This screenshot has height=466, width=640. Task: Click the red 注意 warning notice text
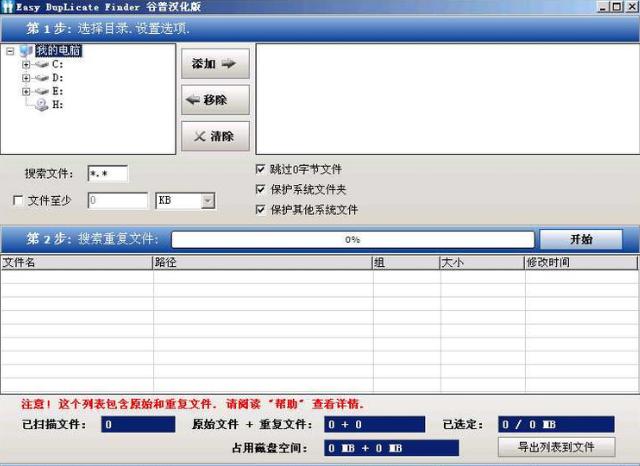[x=192, y=404]
